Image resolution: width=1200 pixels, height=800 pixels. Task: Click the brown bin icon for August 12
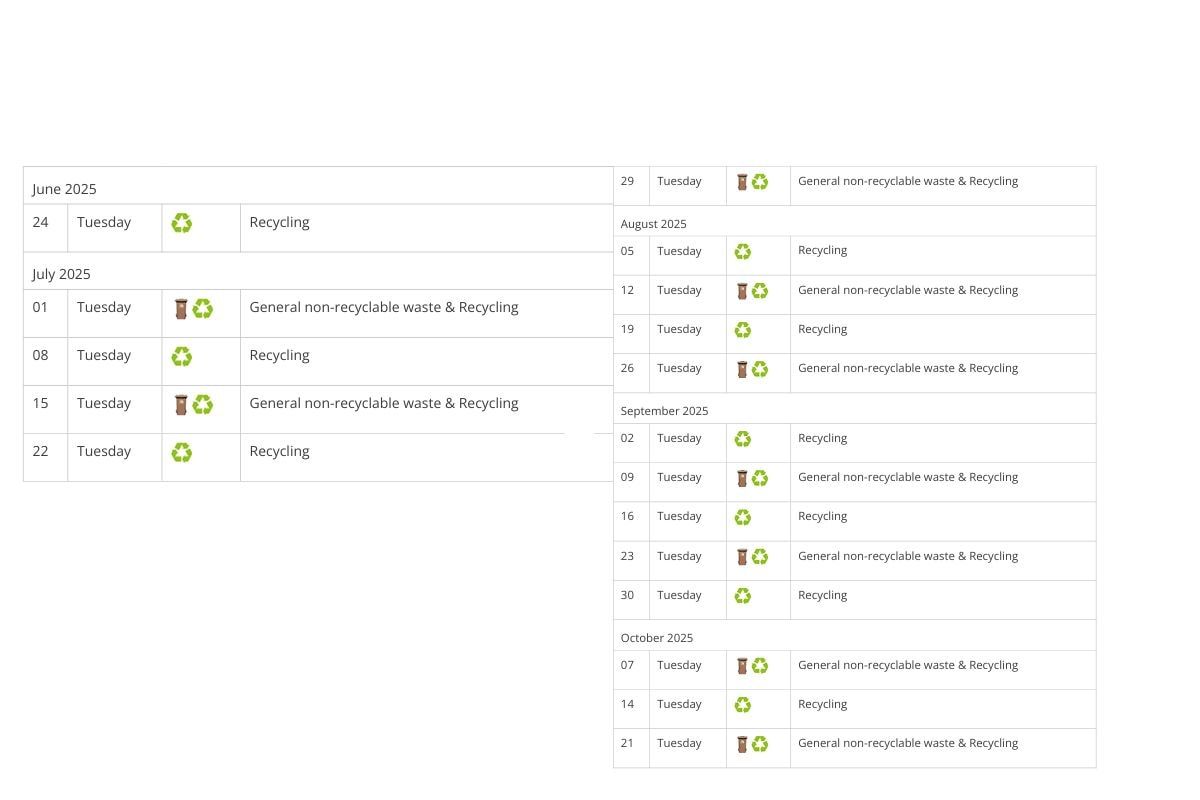742,291
